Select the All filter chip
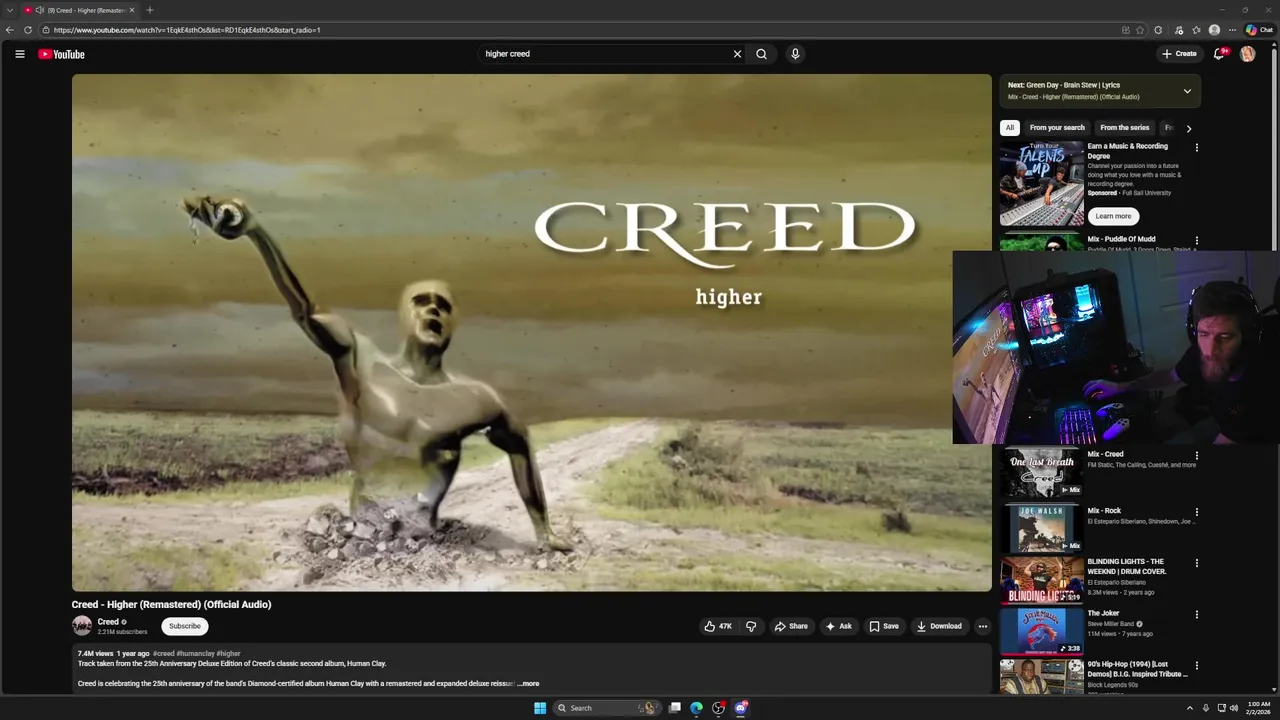The height and width of the screenshot is (720, 1280). [x=1010, y=128]
